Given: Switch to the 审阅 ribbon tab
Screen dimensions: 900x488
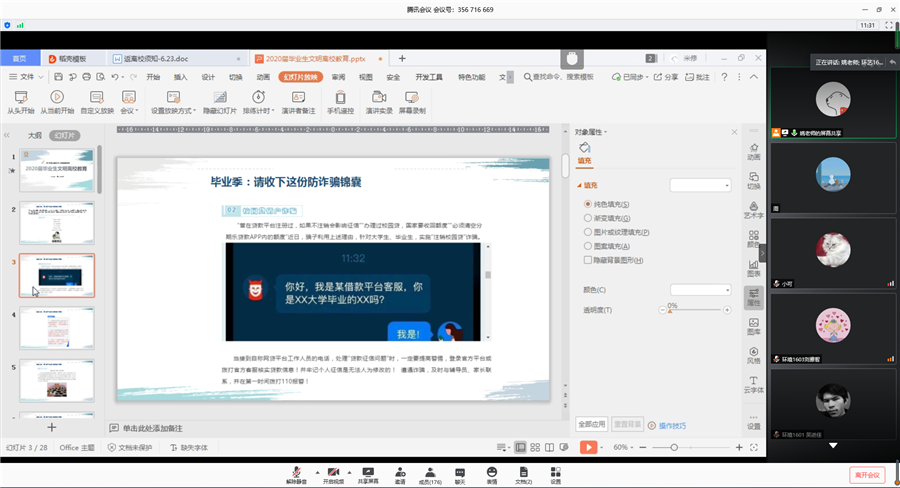Looking at the screenshot, I should click(339, 77).
